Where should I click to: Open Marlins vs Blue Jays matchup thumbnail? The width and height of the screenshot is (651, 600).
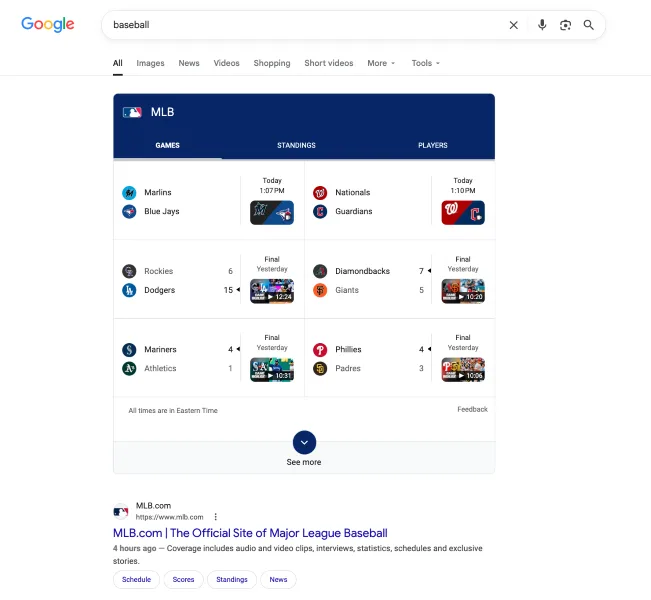(x=272, y=213)
